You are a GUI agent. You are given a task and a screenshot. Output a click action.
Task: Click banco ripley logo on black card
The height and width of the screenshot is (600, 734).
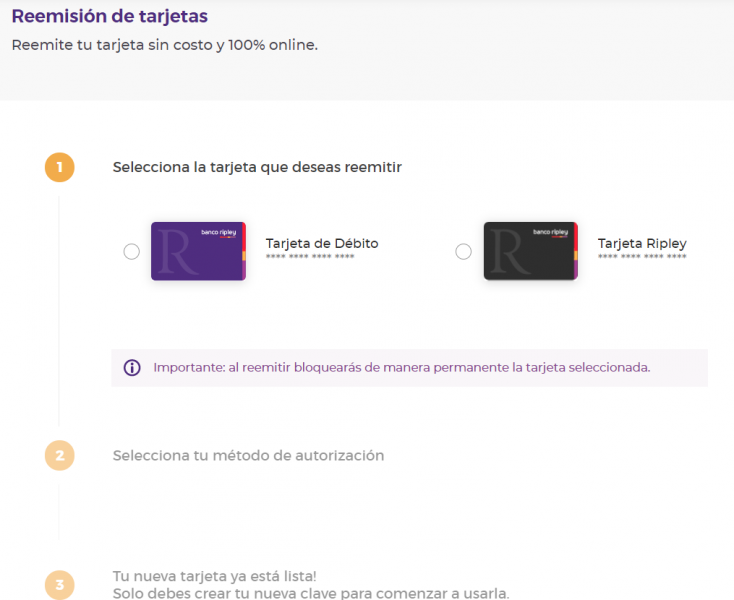[x=550, y=231]
